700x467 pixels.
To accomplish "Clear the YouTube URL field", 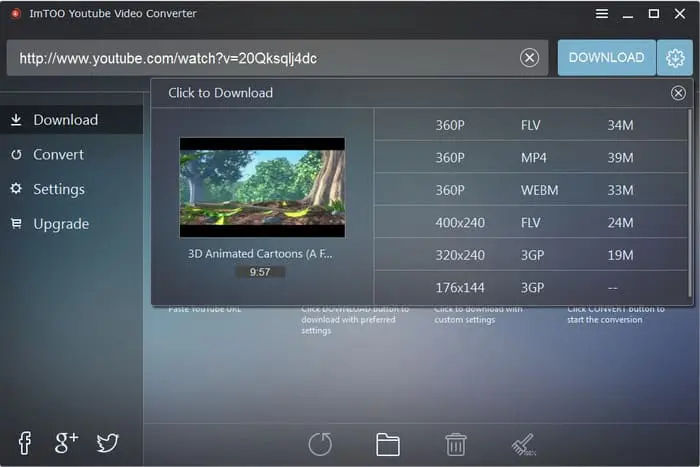I will pyautogui.click(x=529, y=58).
